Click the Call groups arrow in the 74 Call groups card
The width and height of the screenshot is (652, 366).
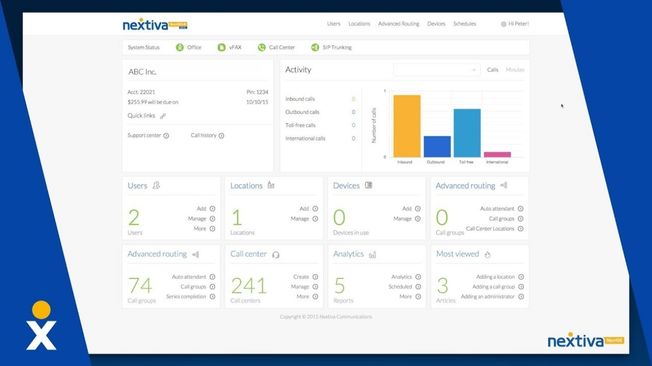[212, 287]
